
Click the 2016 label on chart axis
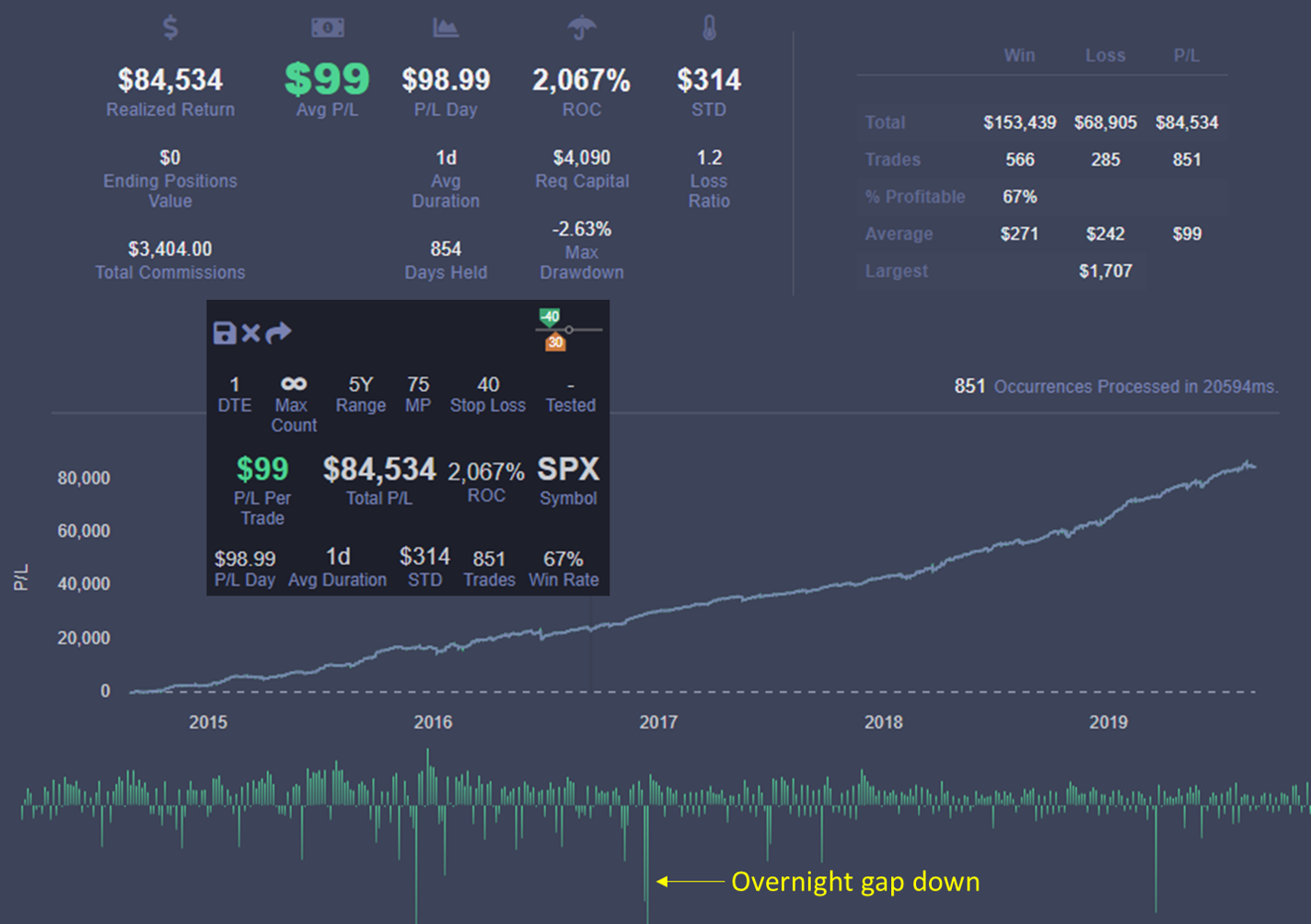[x=433, y=722]
